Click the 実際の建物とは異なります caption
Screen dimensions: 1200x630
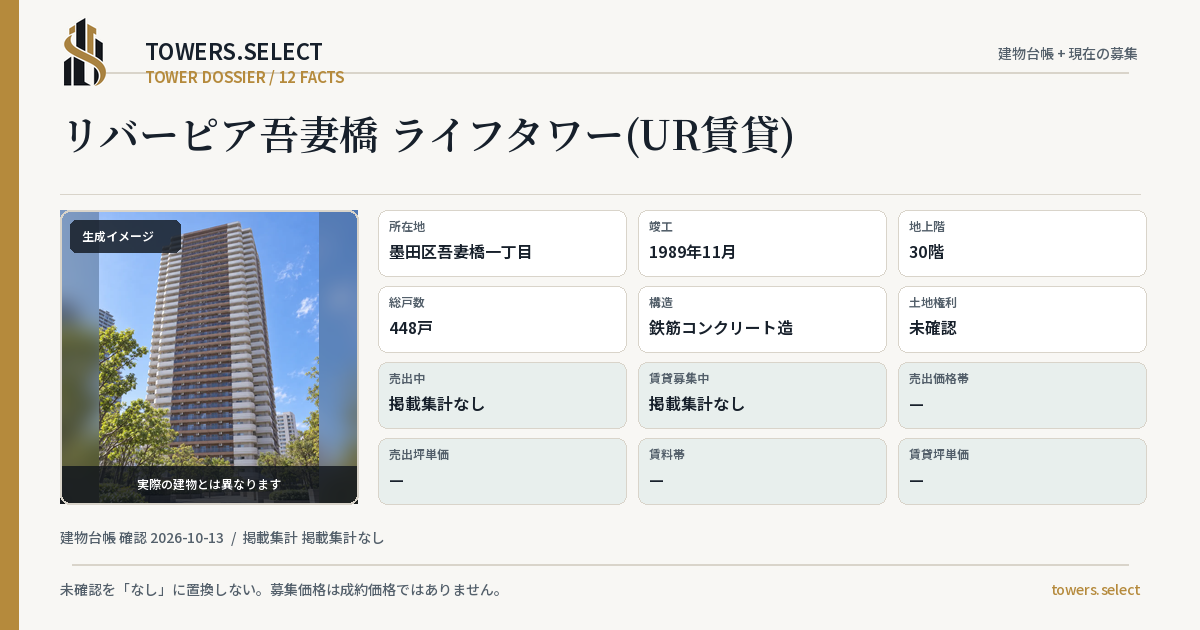(x=209, y=484)
